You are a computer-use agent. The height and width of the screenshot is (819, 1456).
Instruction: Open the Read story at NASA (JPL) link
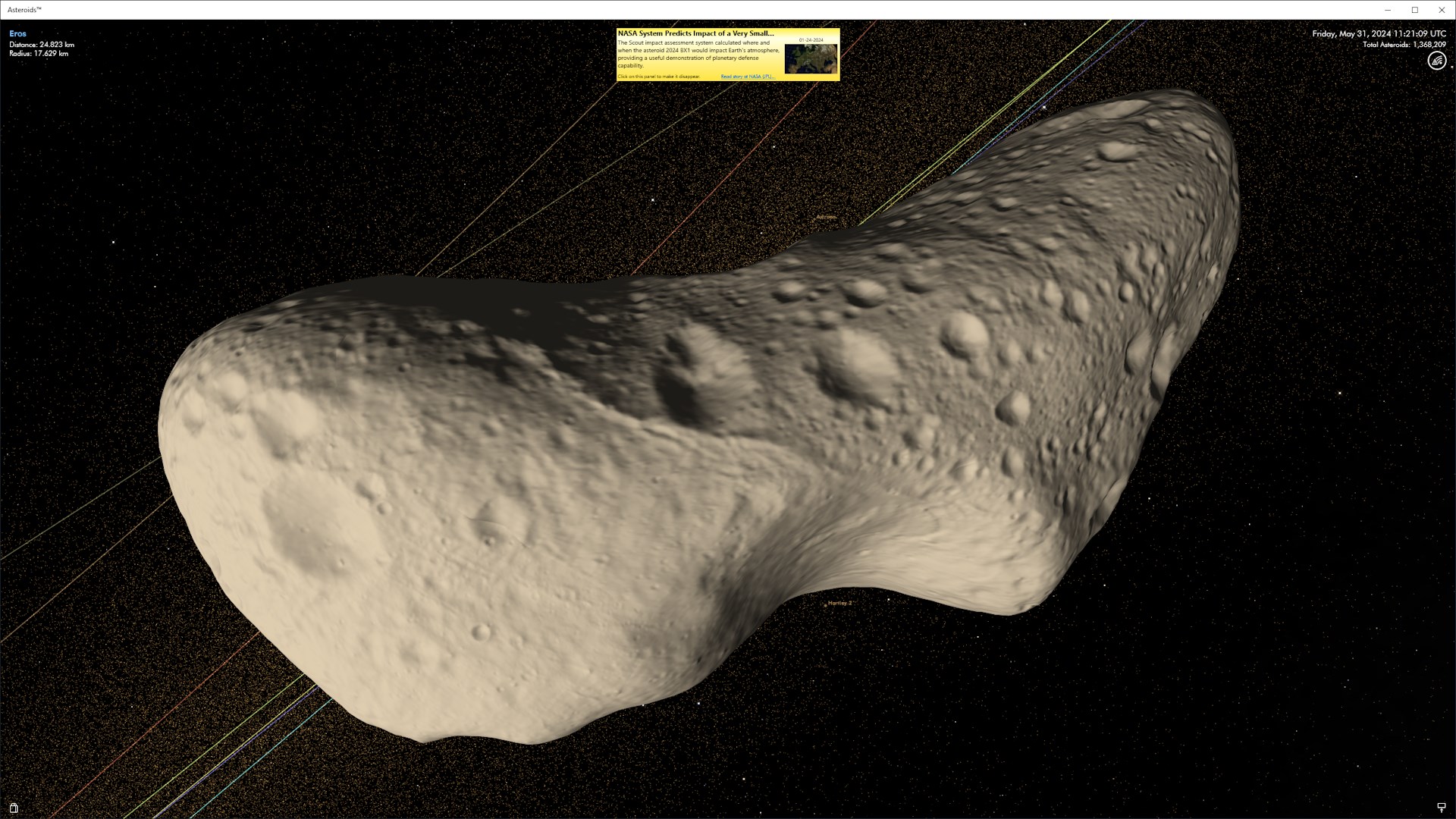pyautogui.click(x=747, y=77)
